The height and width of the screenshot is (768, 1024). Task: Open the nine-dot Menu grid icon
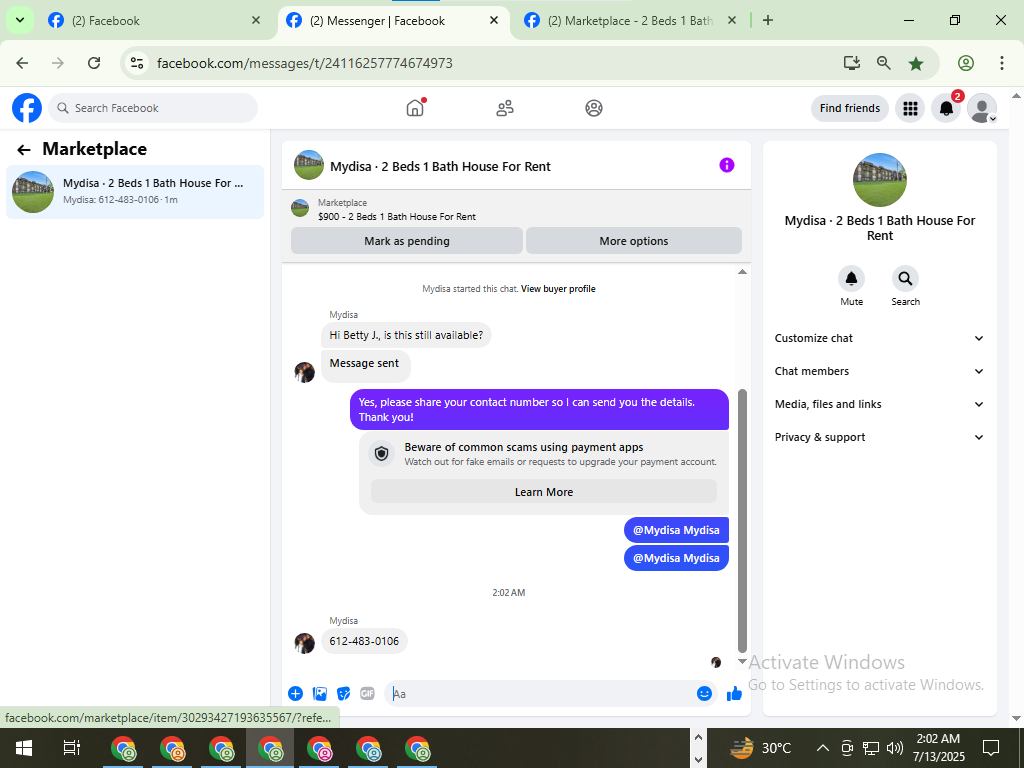910,108
